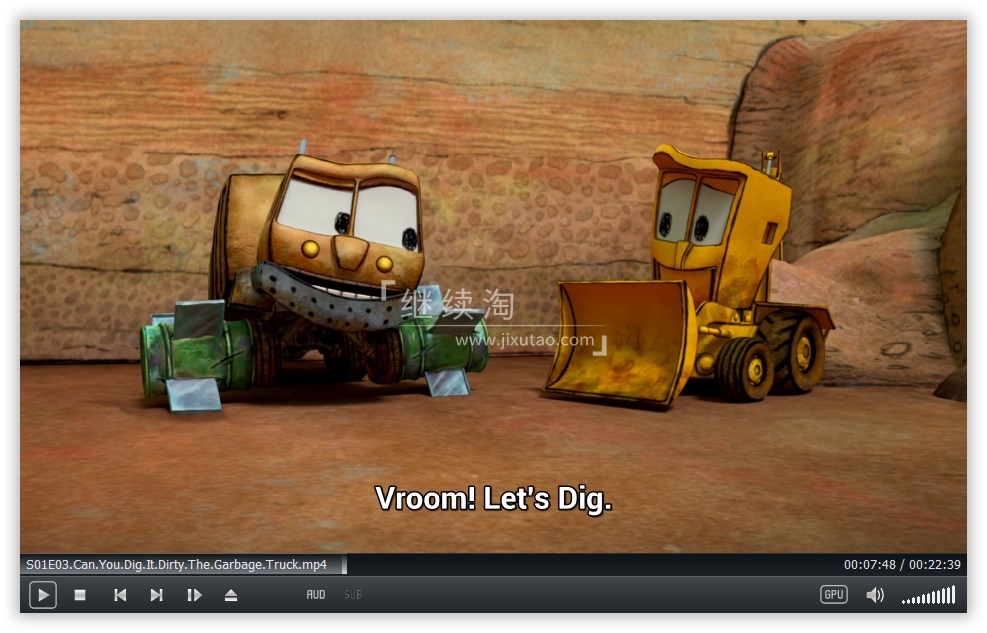Toggle GPU hardware decoding indicator
The image size is (987, 633).
tap(833, 595)
